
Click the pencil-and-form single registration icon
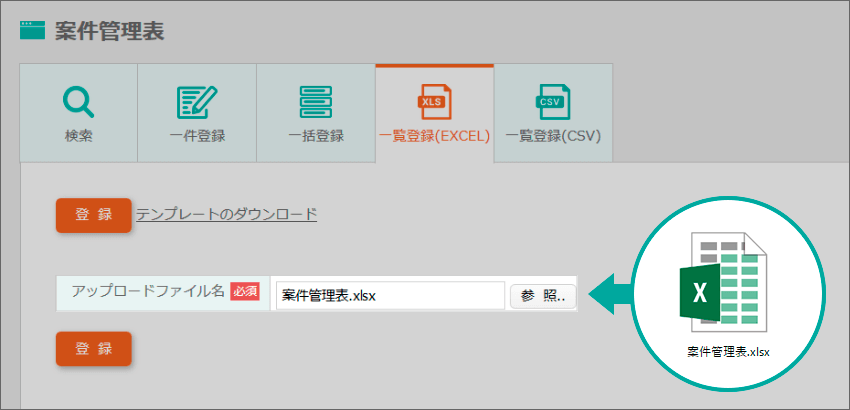197,102
